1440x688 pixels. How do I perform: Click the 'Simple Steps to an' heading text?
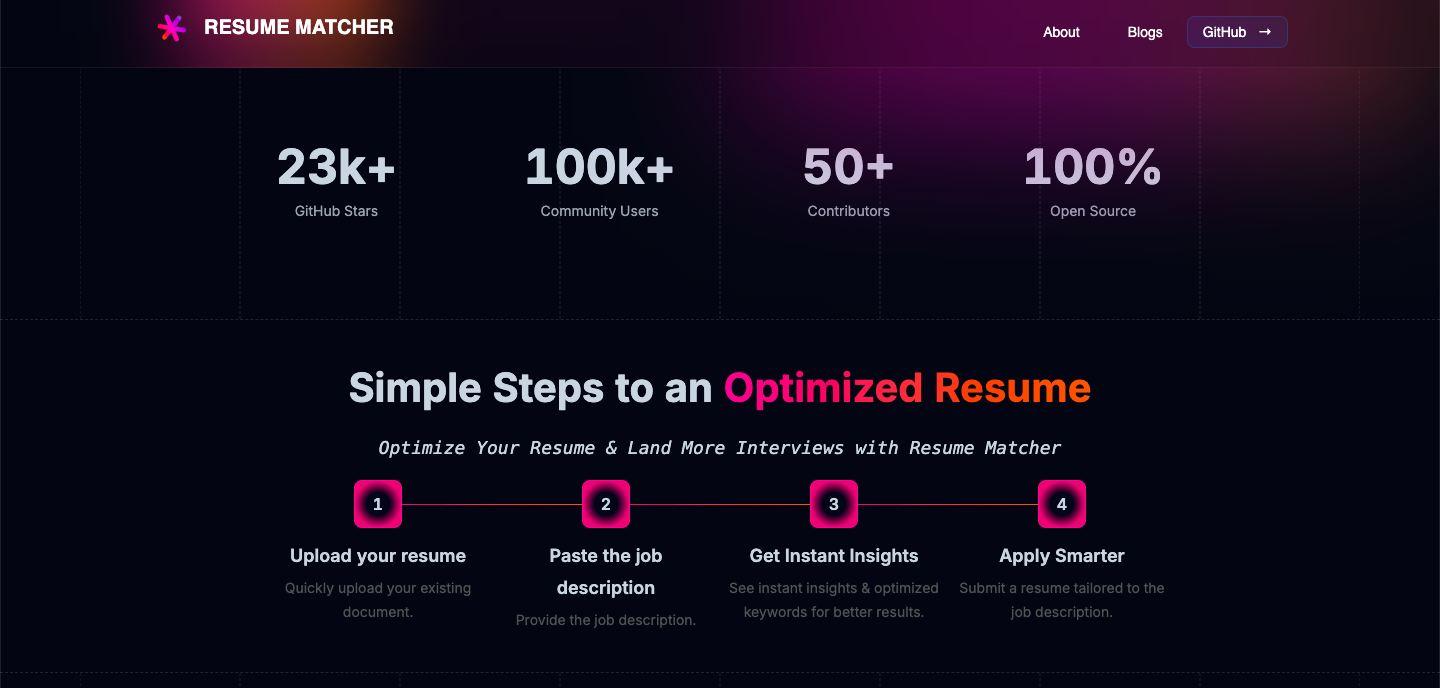(x=530, y=388)
